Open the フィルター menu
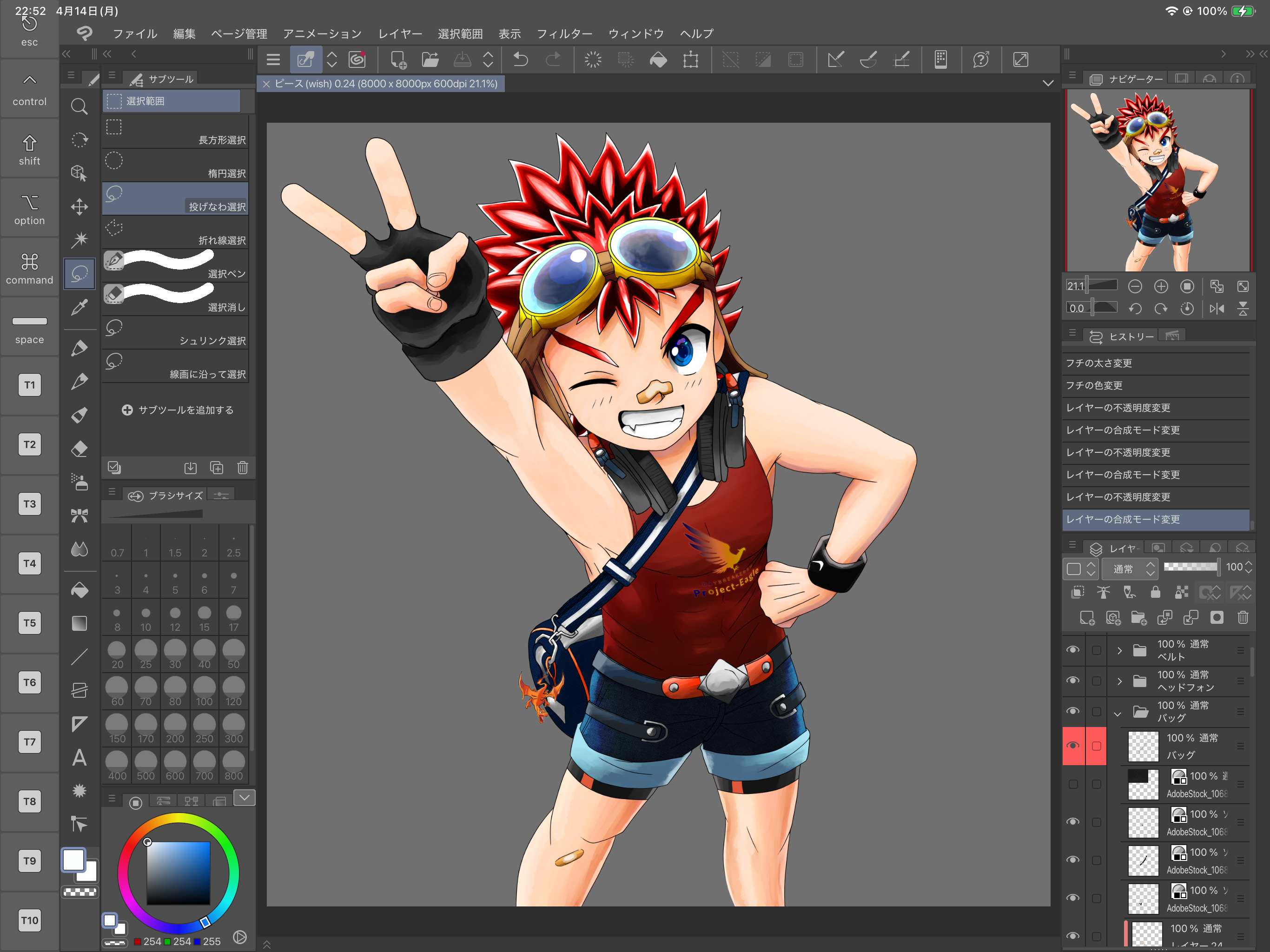1270x952 pixels. 564,34
